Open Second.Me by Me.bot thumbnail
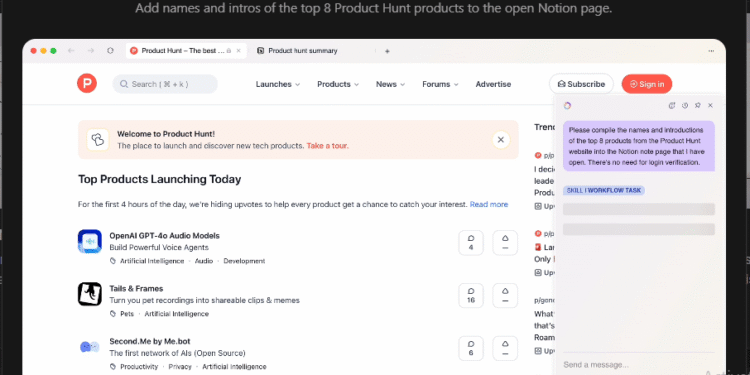750x375 pixels. click(90, 347)
